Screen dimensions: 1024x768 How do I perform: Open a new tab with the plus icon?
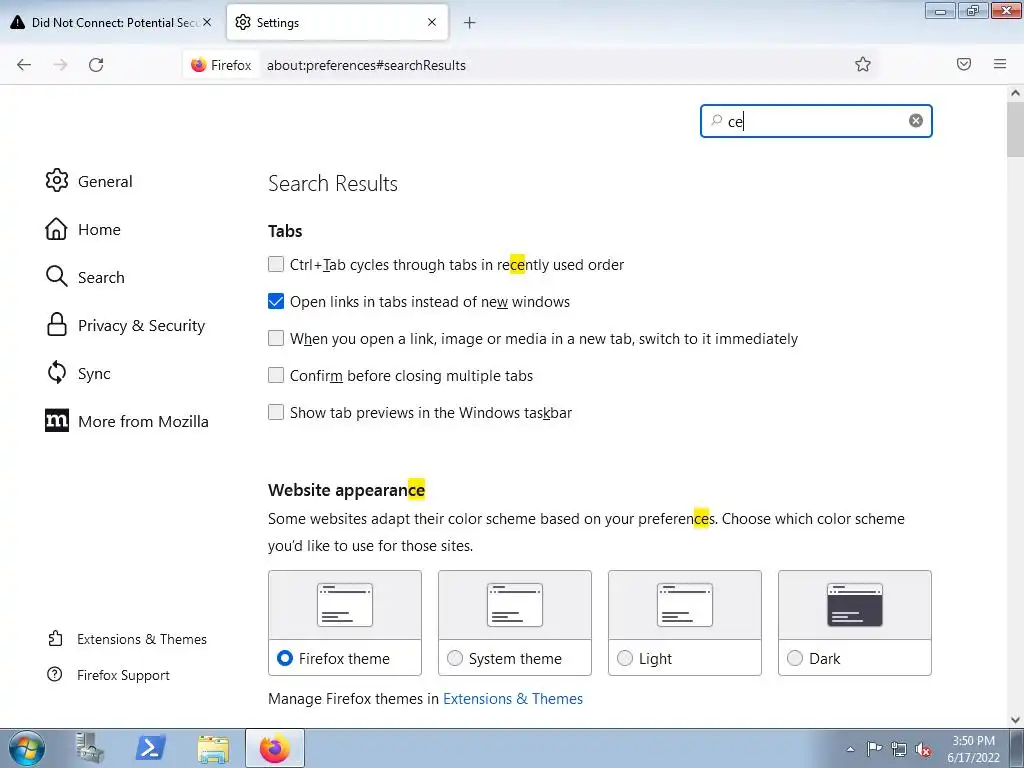pos(470,23)
